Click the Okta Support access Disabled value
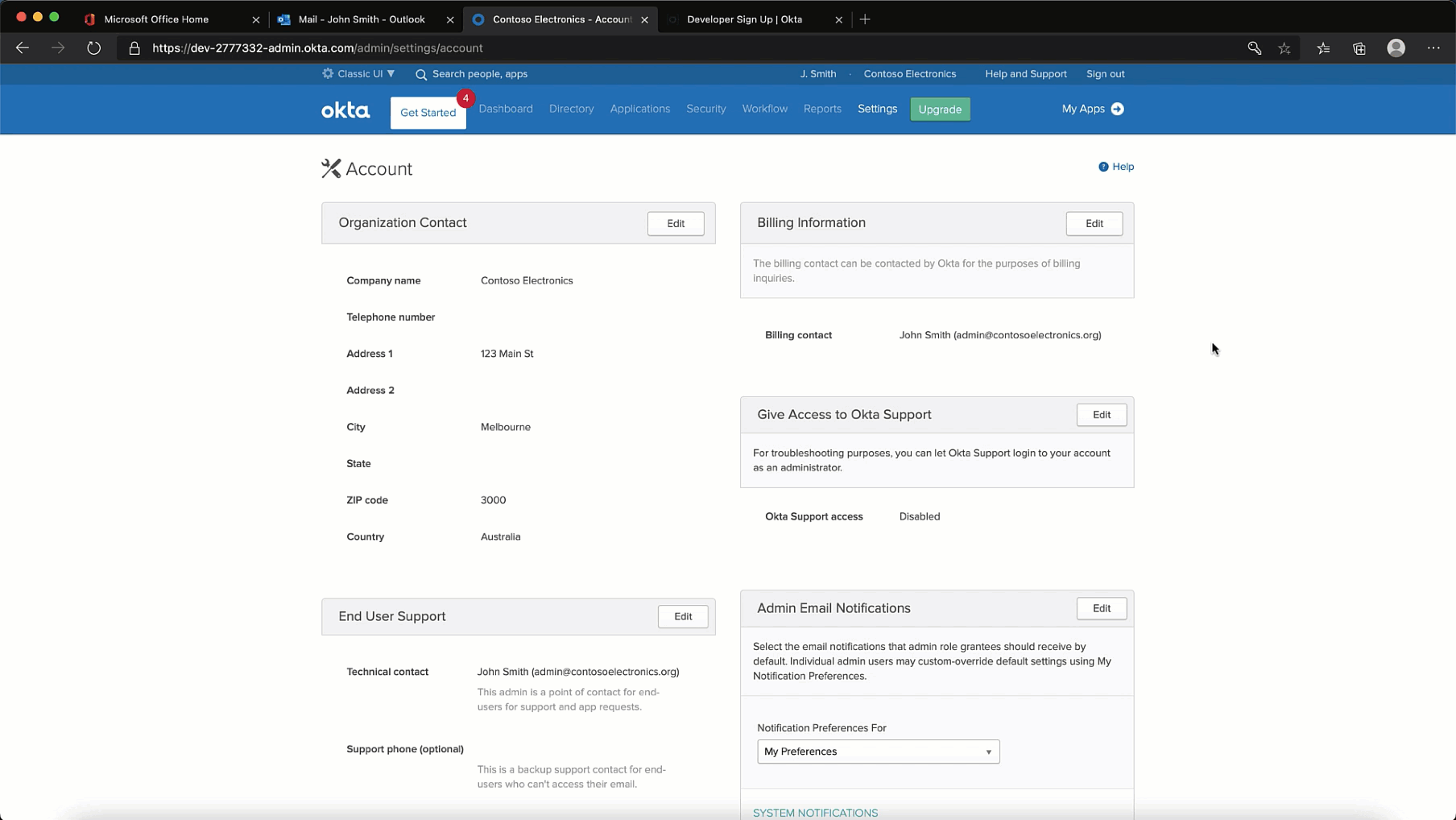The image size is (1456, 820). (x=920, y=517)
